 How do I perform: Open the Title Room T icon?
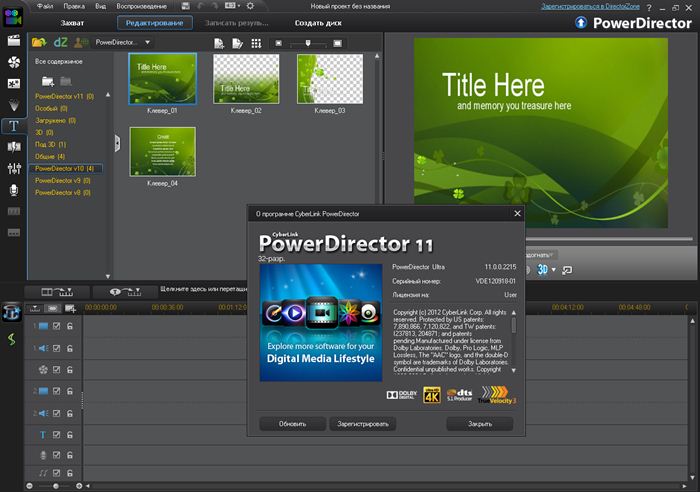click(x=13, y=126)
